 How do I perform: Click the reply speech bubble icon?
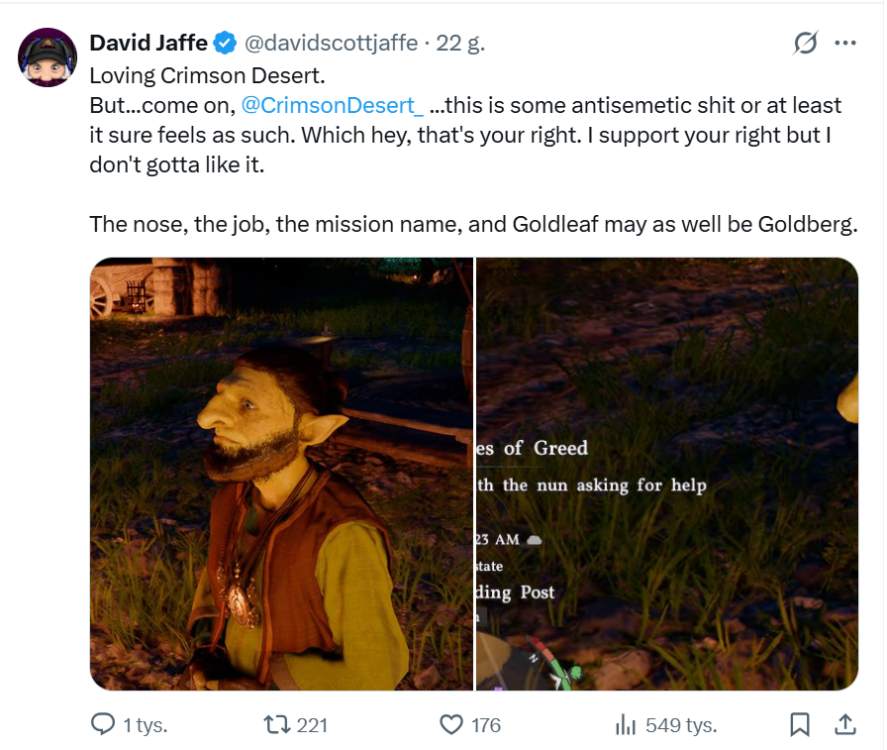point(102,724)
